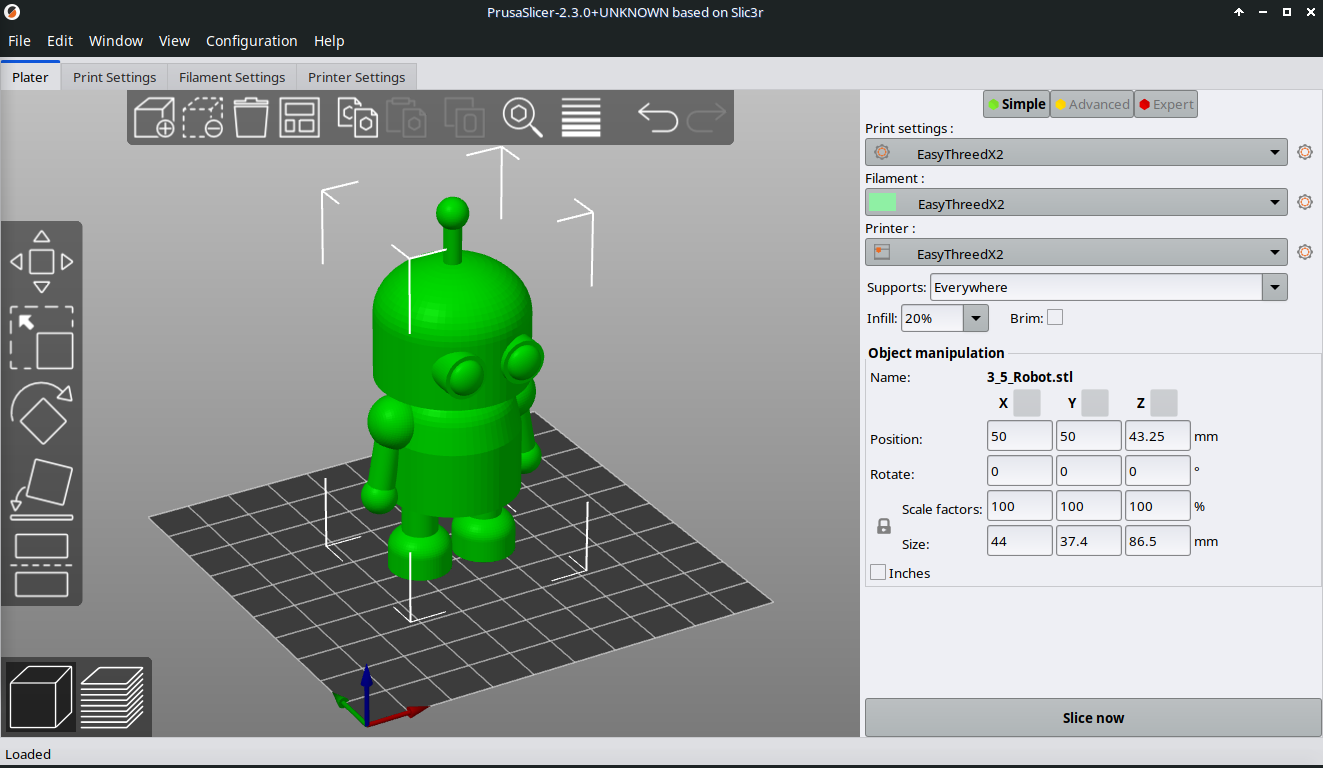Image resolution: width=1323 pixels, height=768 pixels.
Task: Toggle the Inches checkbox
Action: click(x=878, y=573)
